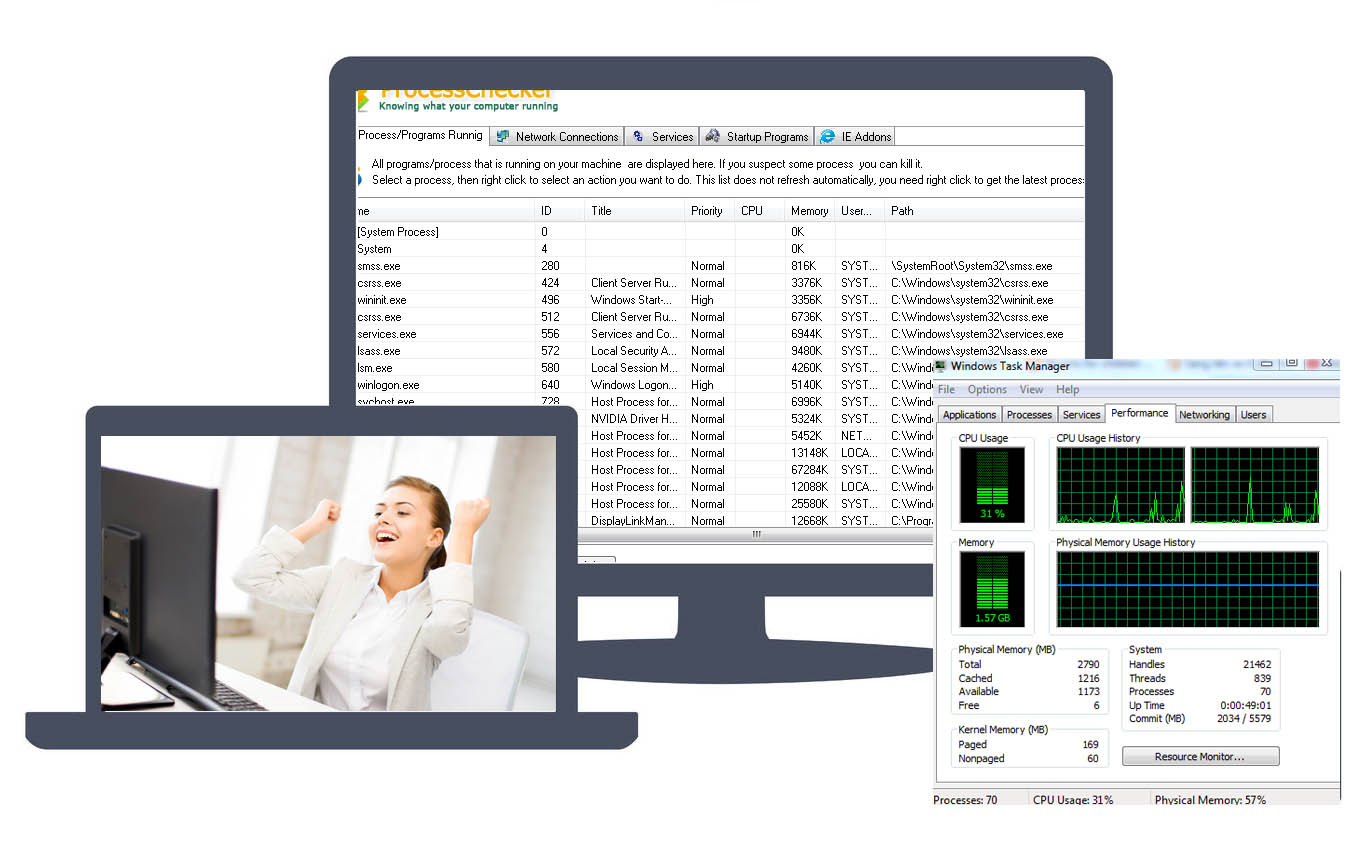Click the 'Processes: 70' status bar entry
The width and height of the screenshot is (1360, 862).
(965, 800)
